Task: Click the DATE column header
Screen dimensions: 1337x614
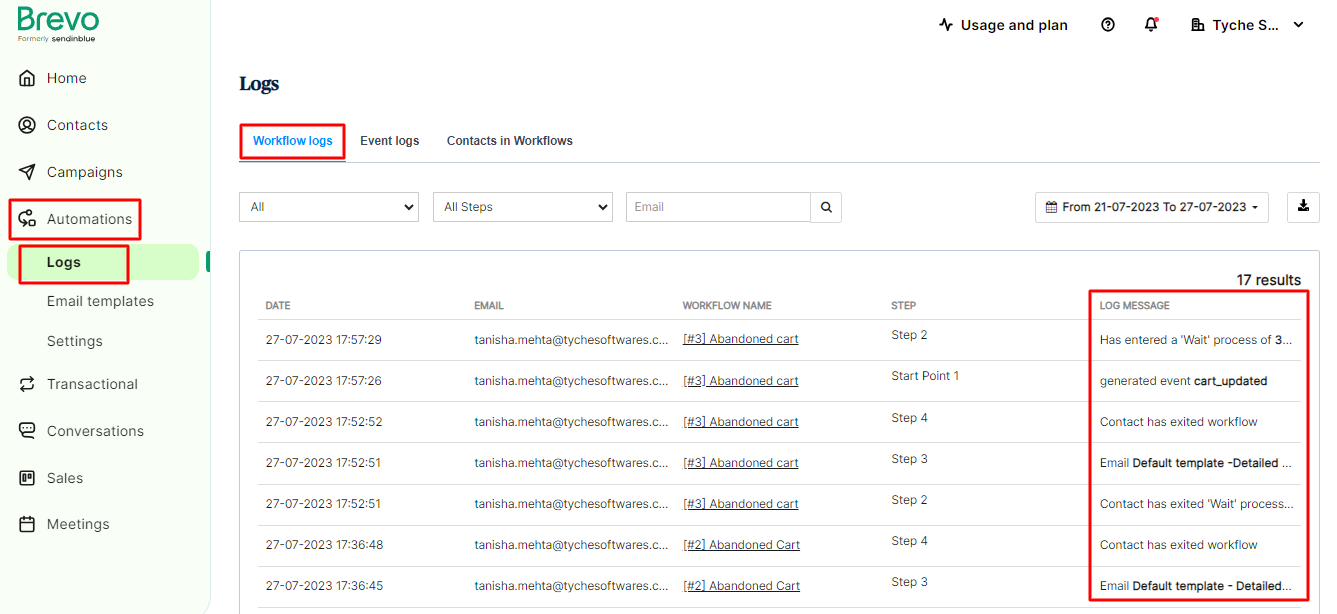Action: click(278, 306)
